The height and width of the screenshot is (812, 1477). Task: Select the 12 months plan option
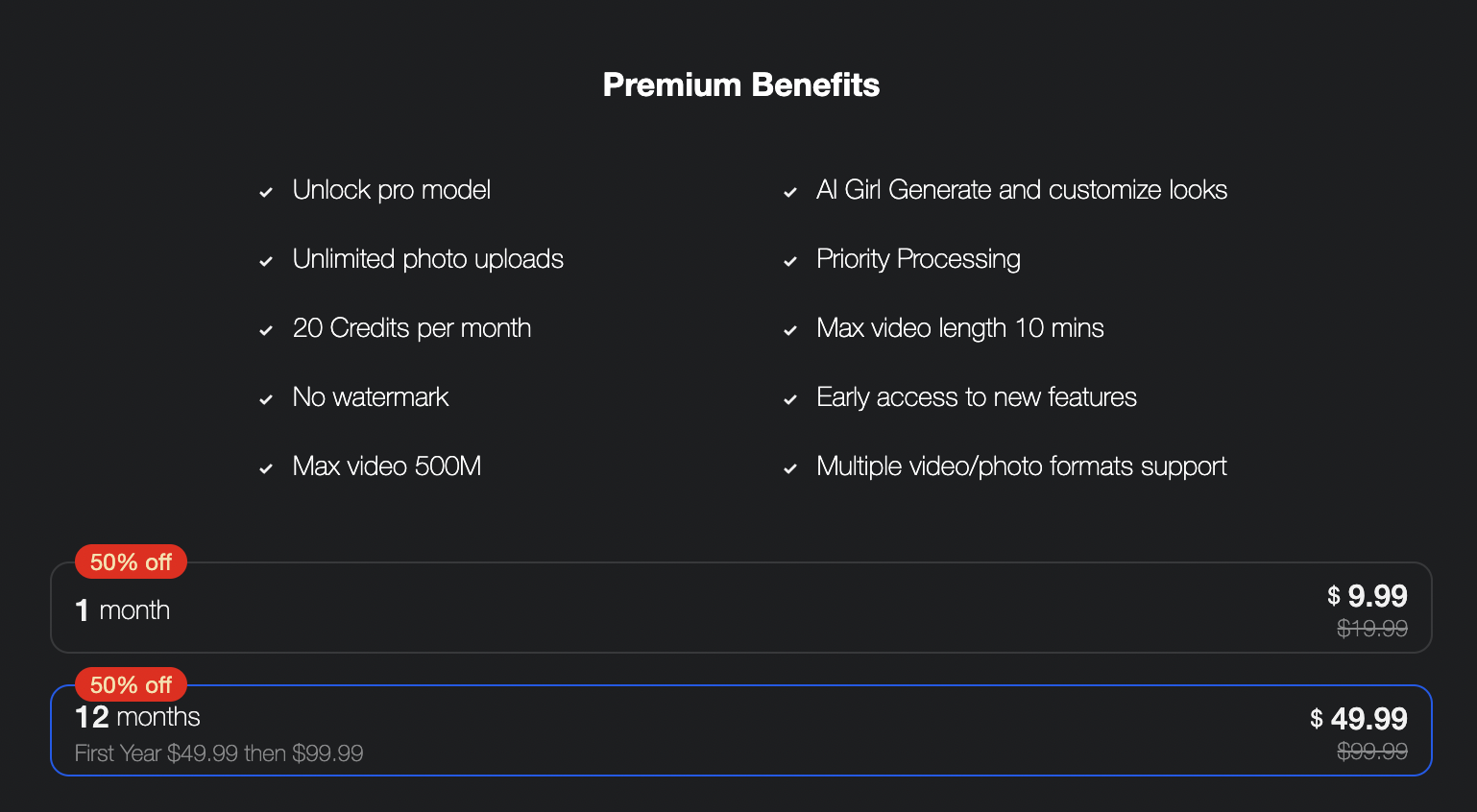[739, 731]
